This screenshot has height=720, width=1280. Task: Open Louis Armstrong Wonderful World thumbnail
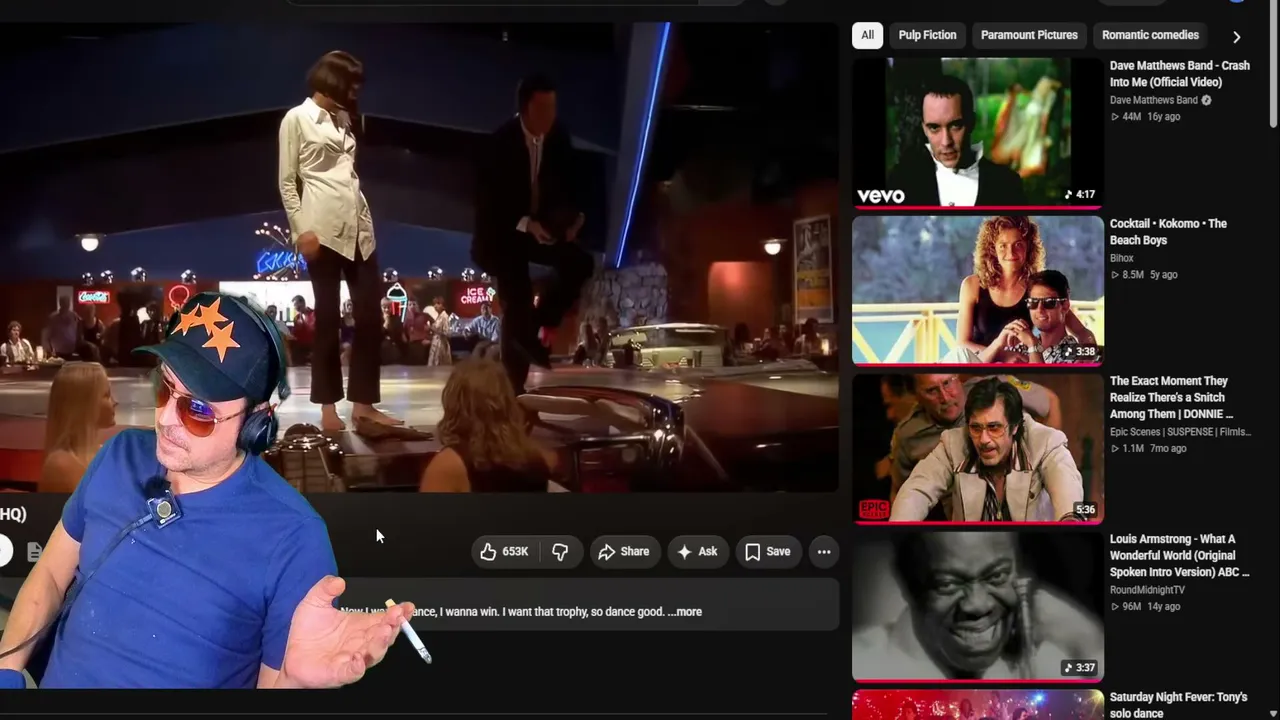978,607
